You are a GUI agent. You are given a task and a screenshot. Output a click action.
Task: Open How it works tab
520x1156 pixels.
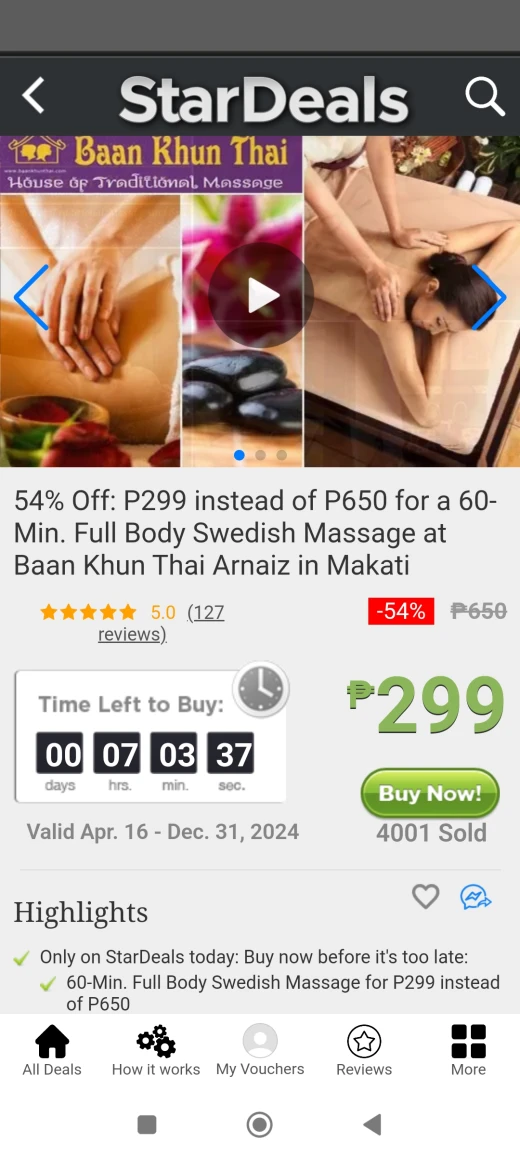pos(156,1051)
